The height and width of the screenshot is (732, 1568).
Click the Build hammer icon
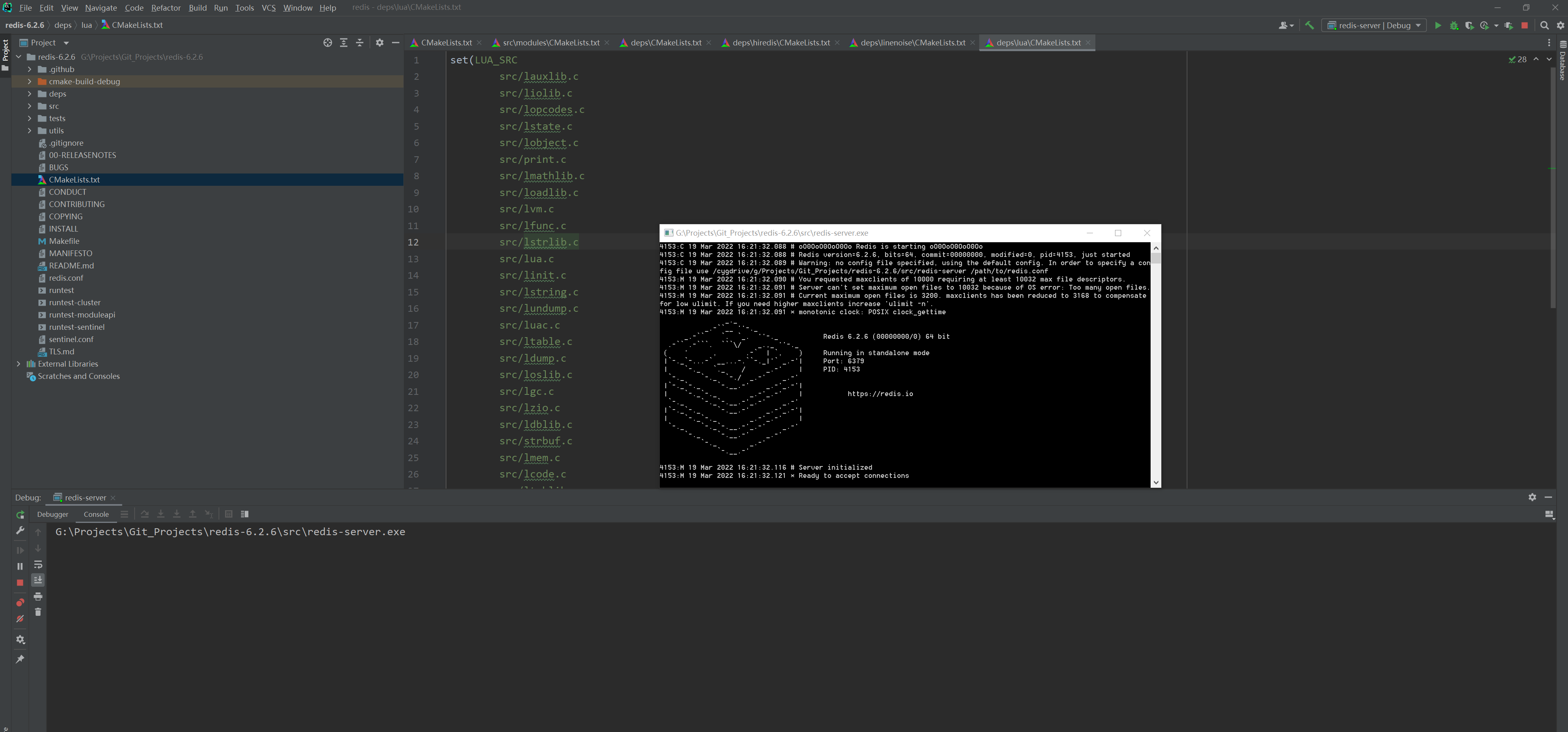point(1309,25)
